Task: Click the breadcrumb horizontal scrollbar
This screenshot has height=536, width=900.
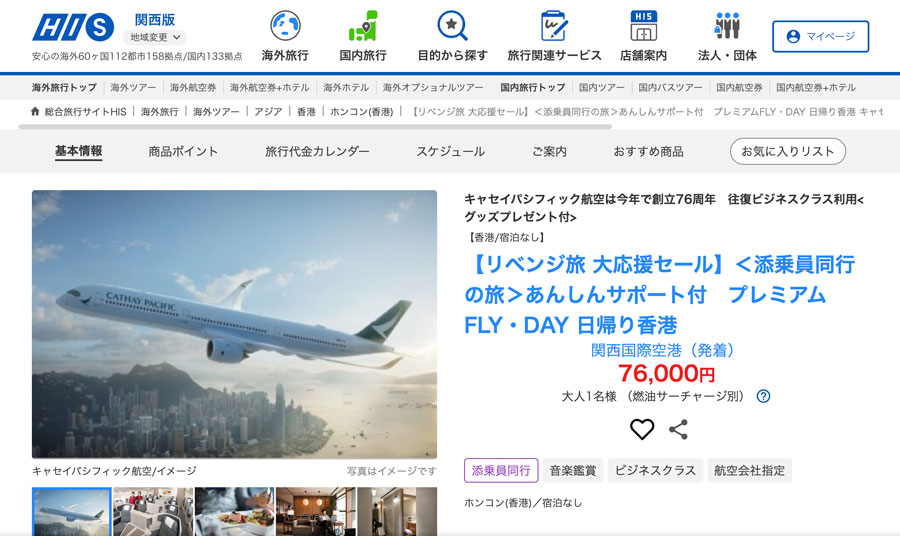Action: (x=315, y=126)
